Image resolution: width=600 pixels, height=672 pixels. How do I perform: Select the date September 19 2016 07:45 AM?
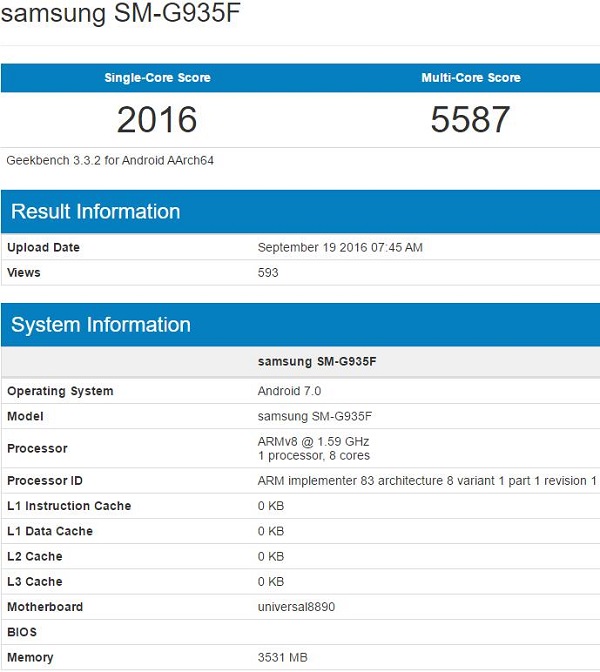(340, 247)
